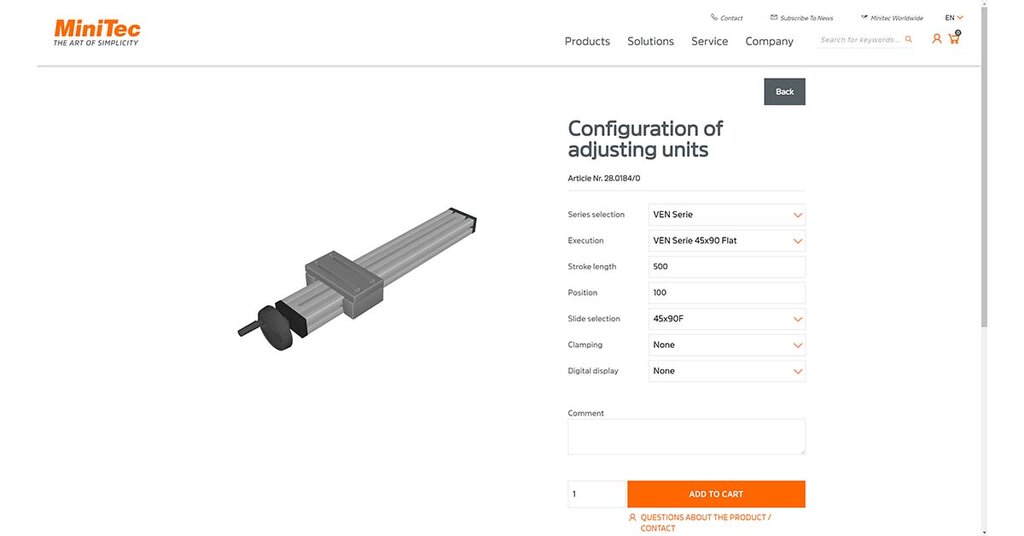This screenshot has height=536, width=1024.
Task: Open the Products menu
Action: pos(587,41)
